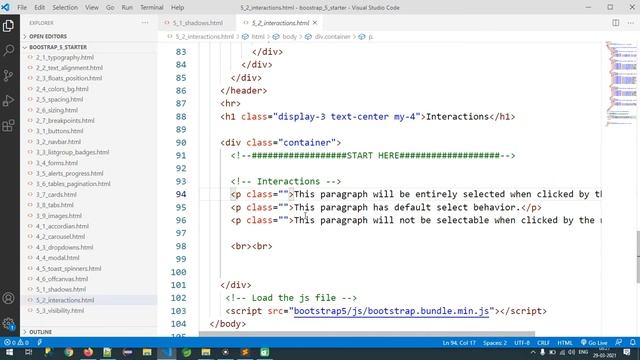Click the ENG language indicator in tray

click(583, 352)
